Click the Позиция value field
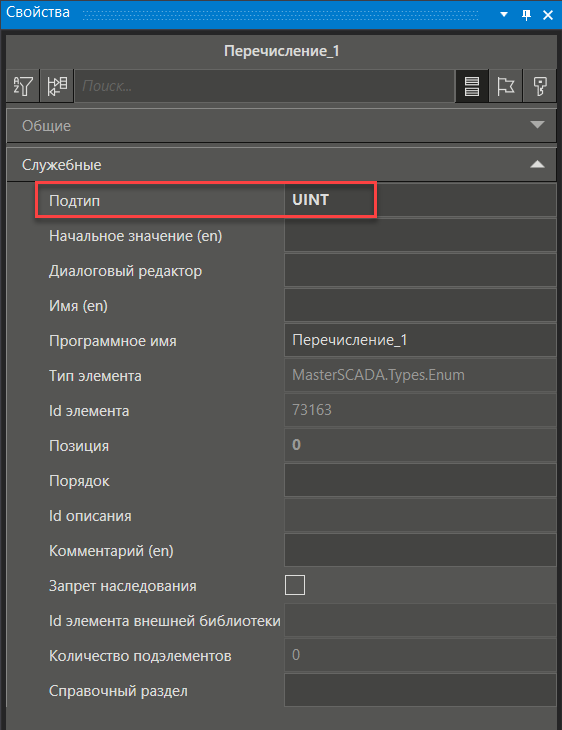 click(x=420, y=445)
